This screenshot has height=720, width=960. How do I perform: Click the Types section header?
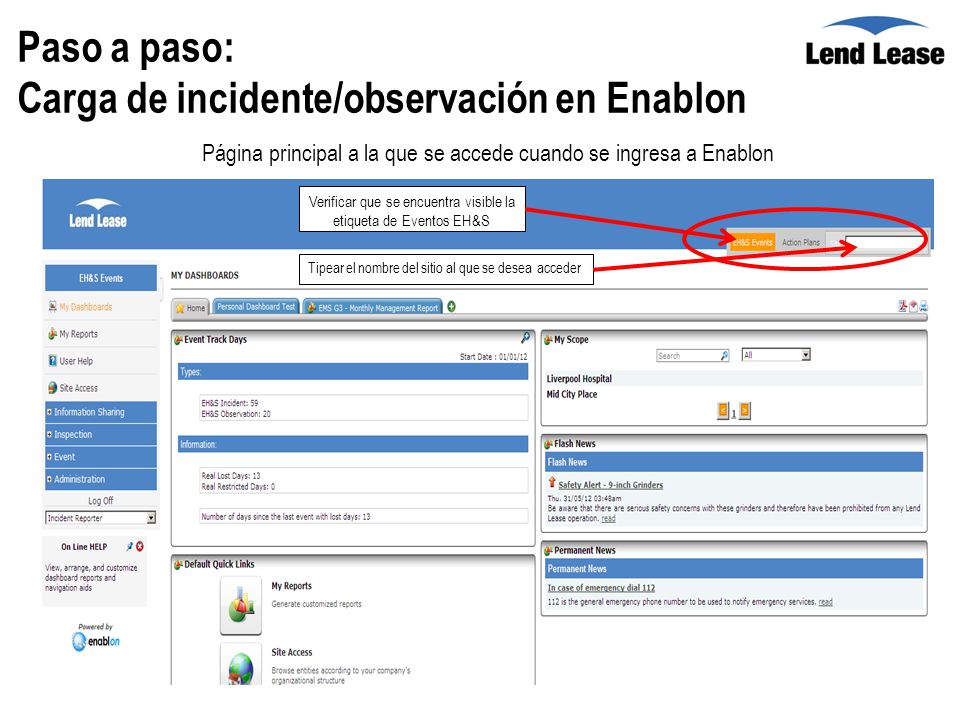point(353,372)
